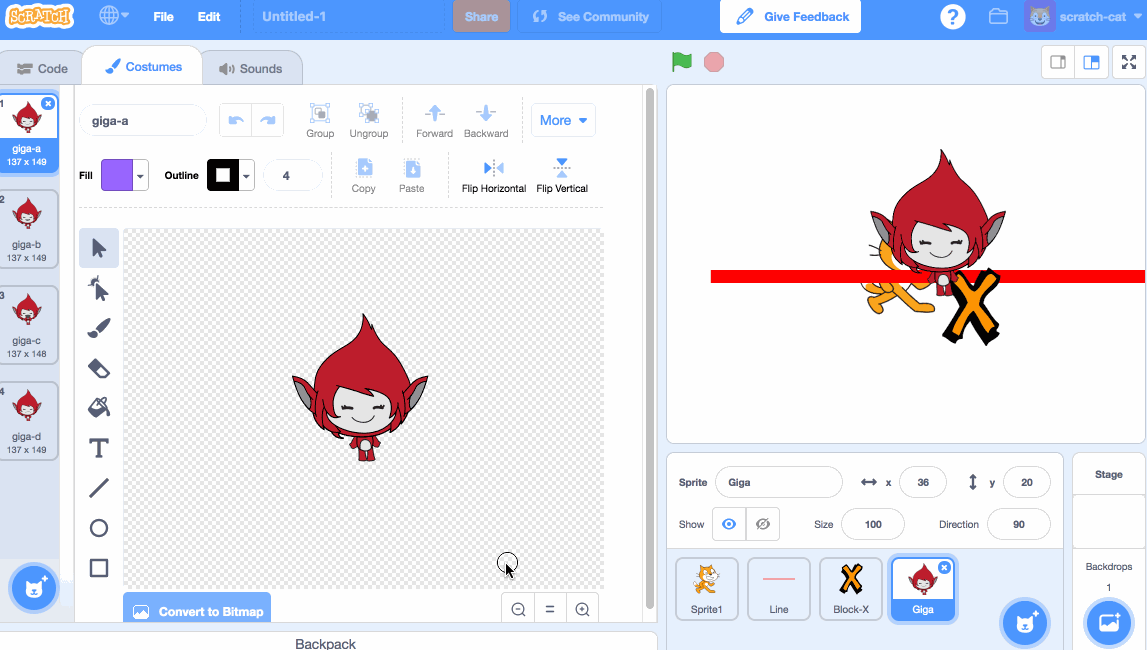Select the Fill bucket tool

coord(99,407)
